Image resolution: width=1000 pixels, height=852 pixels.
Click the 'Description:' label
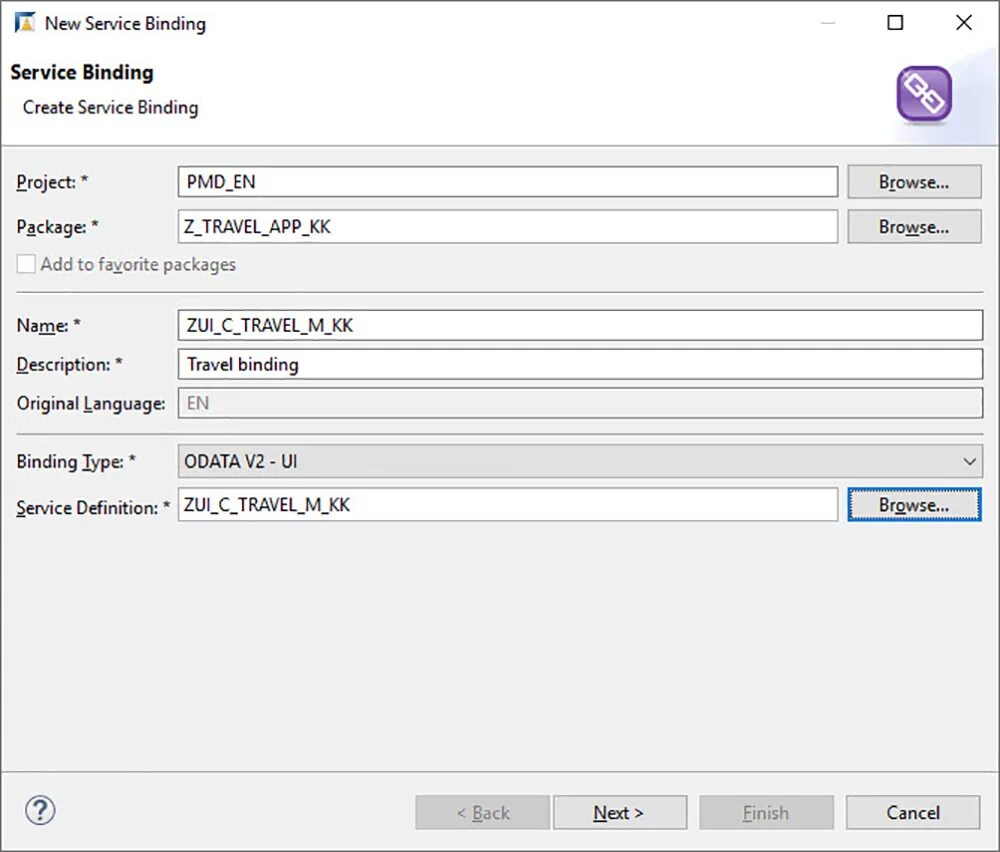pos(70,364)
